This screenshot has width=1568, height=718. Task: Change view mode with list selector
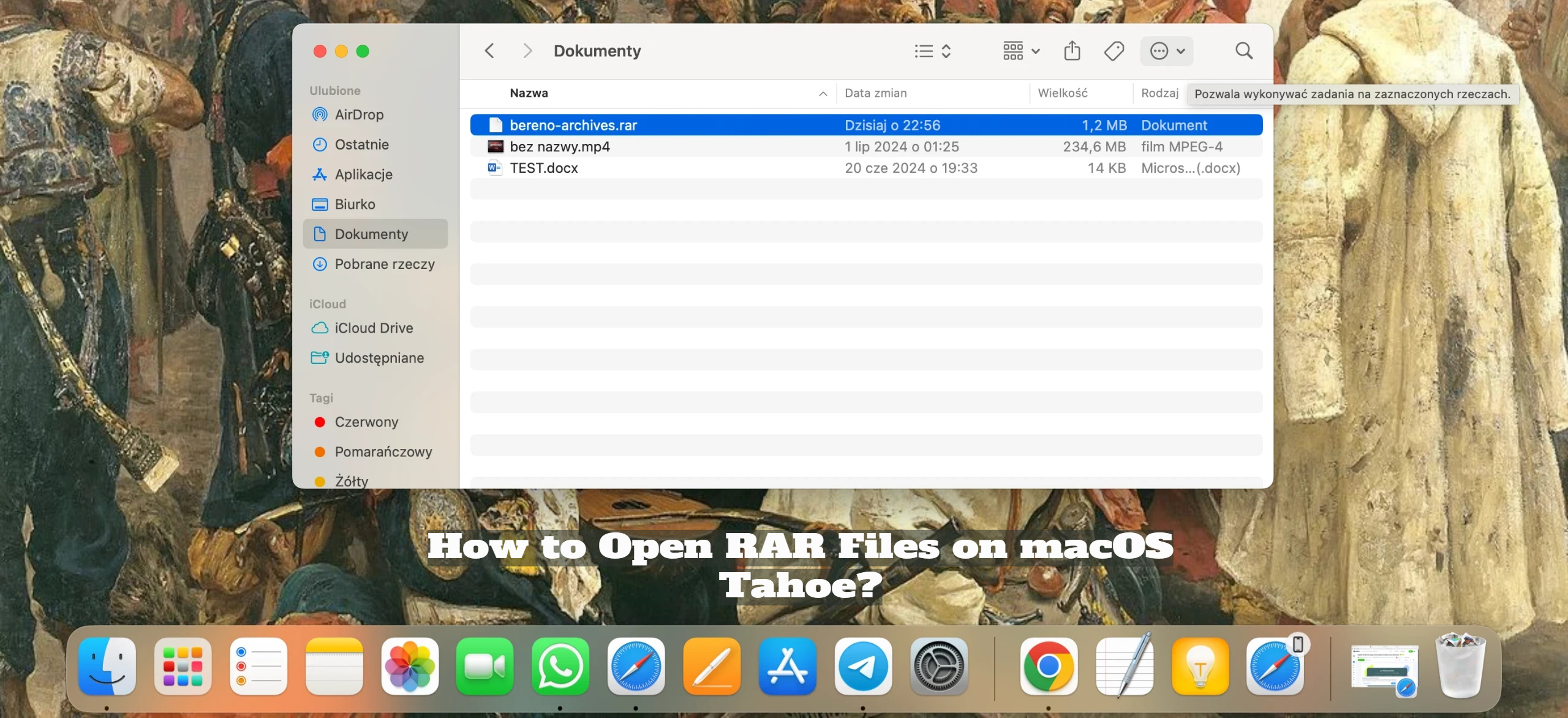coord(932,51)
